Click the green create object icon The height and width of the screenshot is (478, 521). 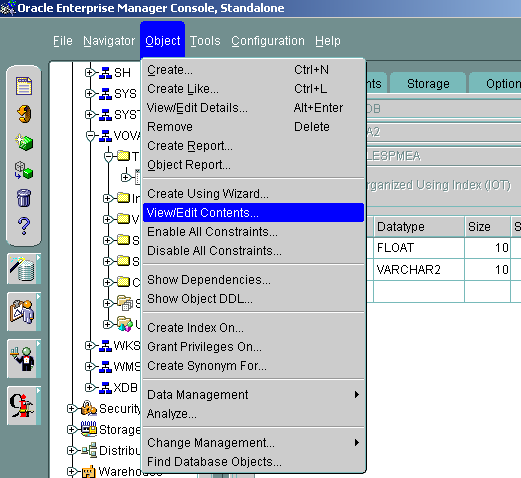coord(24,142)
